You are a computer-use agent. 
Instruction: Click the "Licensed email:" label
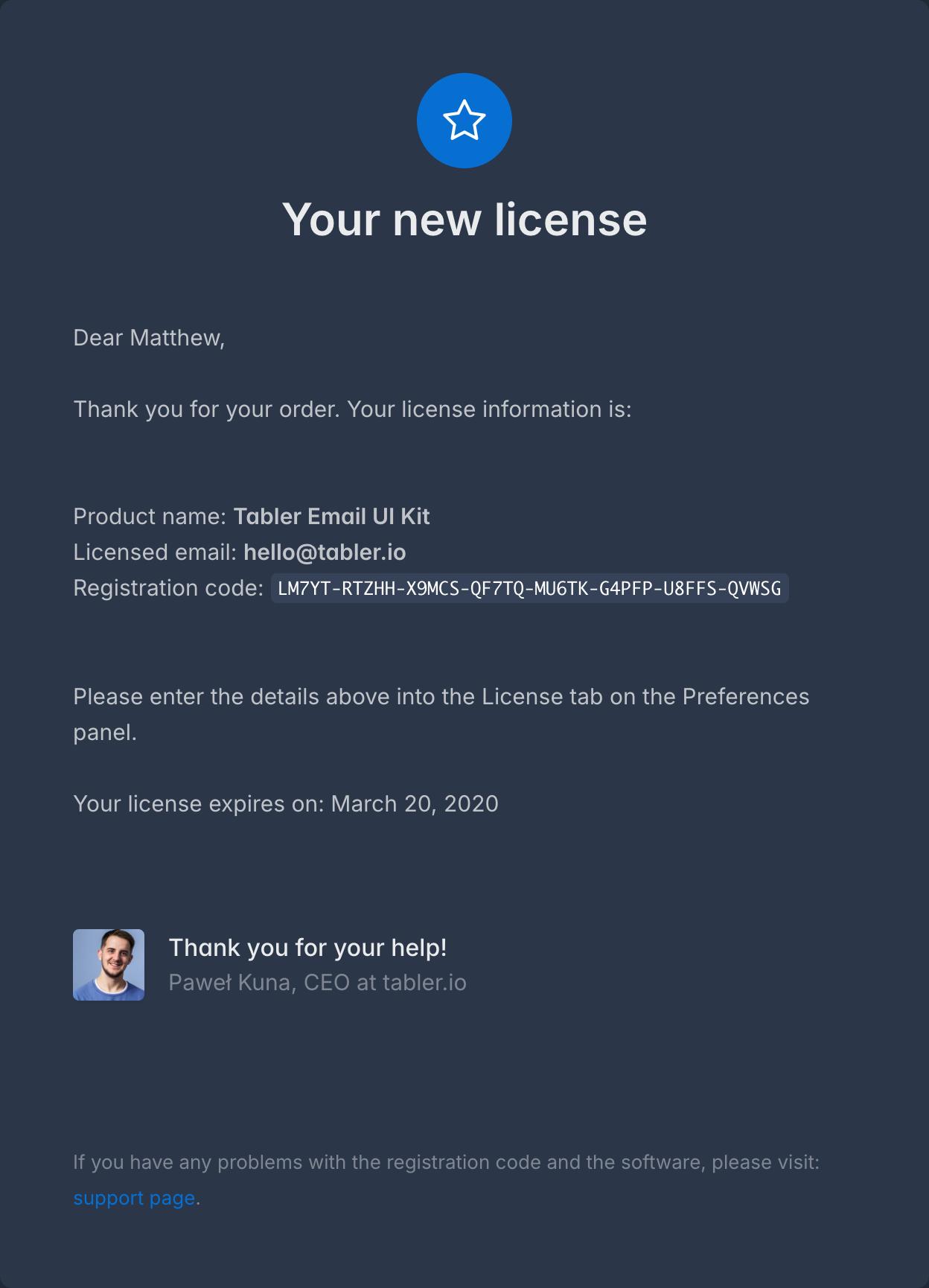(x=155, y=552)
